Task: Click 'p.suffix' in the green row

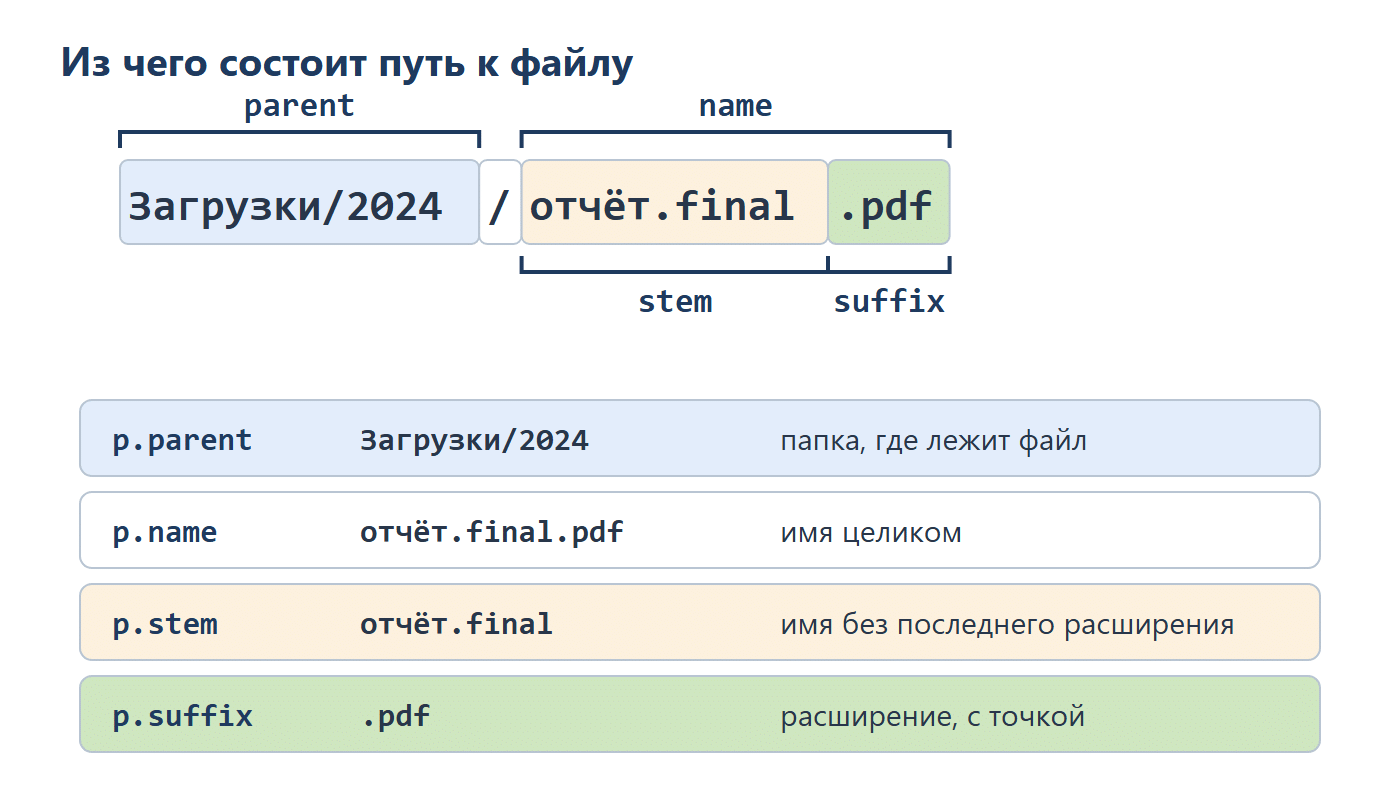Action: (x=182, y=716)
